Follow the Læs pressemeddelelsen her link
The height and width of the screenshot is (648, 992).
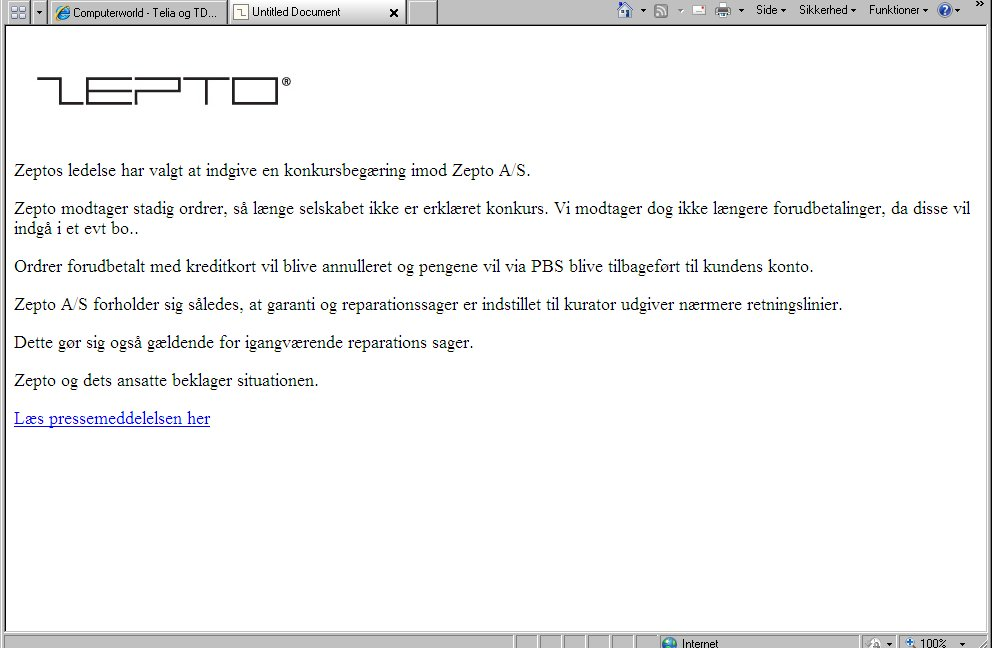(x=112, y=418)
